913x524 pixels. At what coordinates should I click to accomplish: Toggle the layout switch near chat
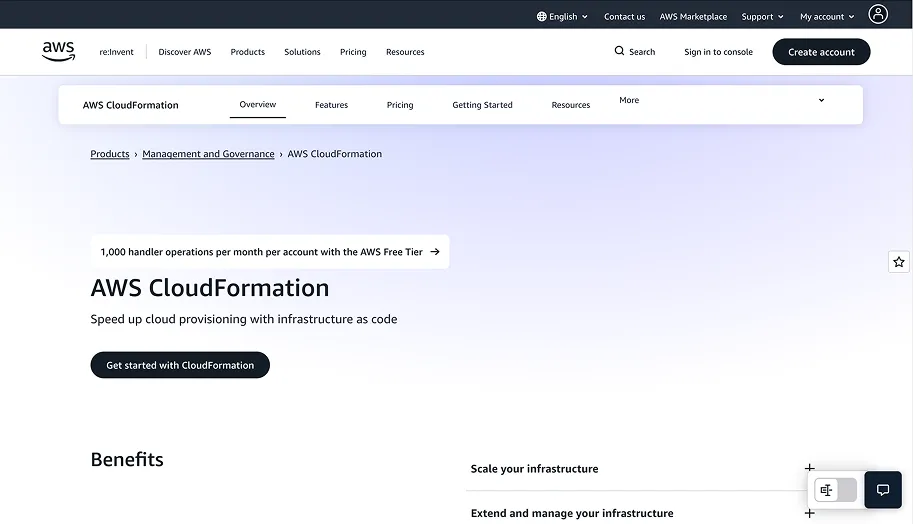pyautogui.click(x=836, y=490)
